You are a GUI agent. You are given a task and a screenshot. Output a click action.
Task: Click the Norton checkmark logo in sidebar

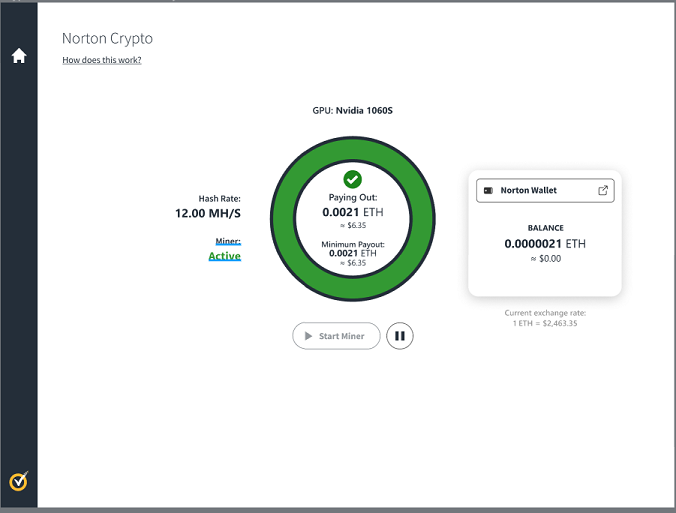tap(19, 481)
